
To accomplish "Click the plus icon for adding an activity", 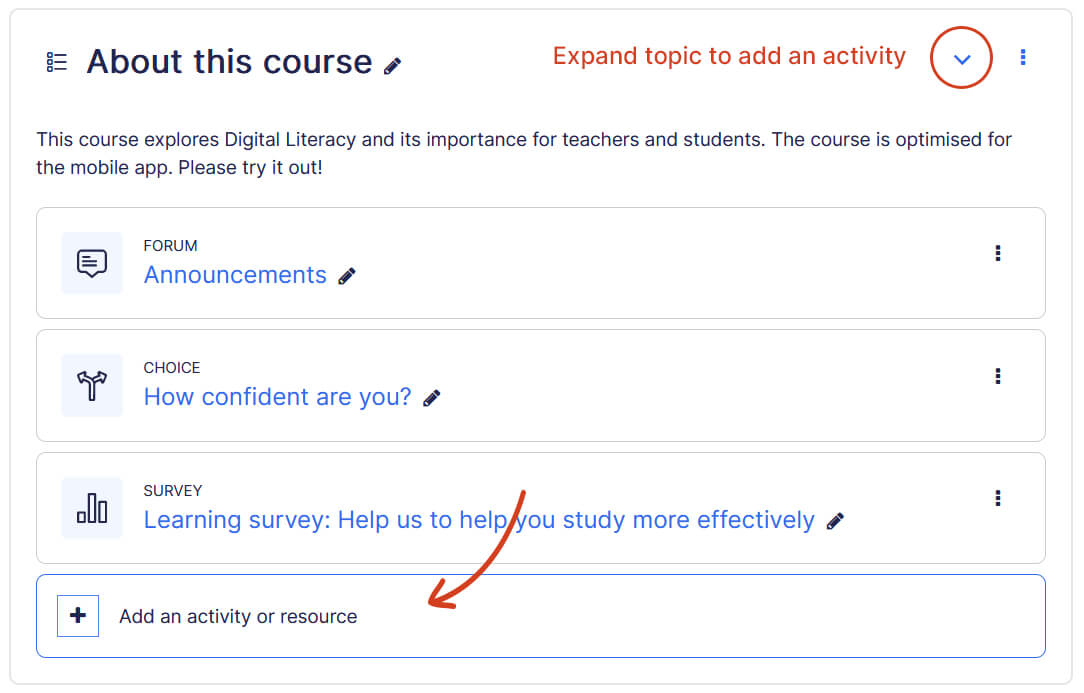I will point(78,615).
